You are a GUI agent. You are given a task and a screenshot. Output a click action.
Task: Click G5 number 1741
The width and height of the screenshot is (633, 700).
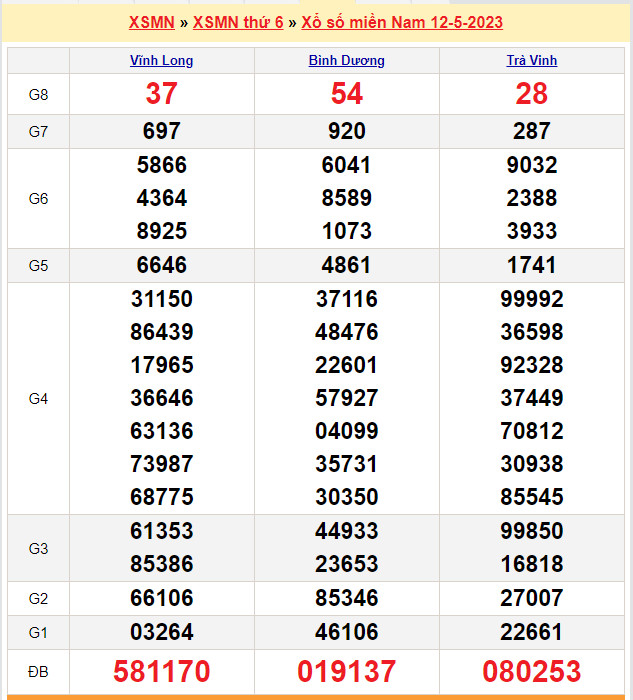[532, 265]
